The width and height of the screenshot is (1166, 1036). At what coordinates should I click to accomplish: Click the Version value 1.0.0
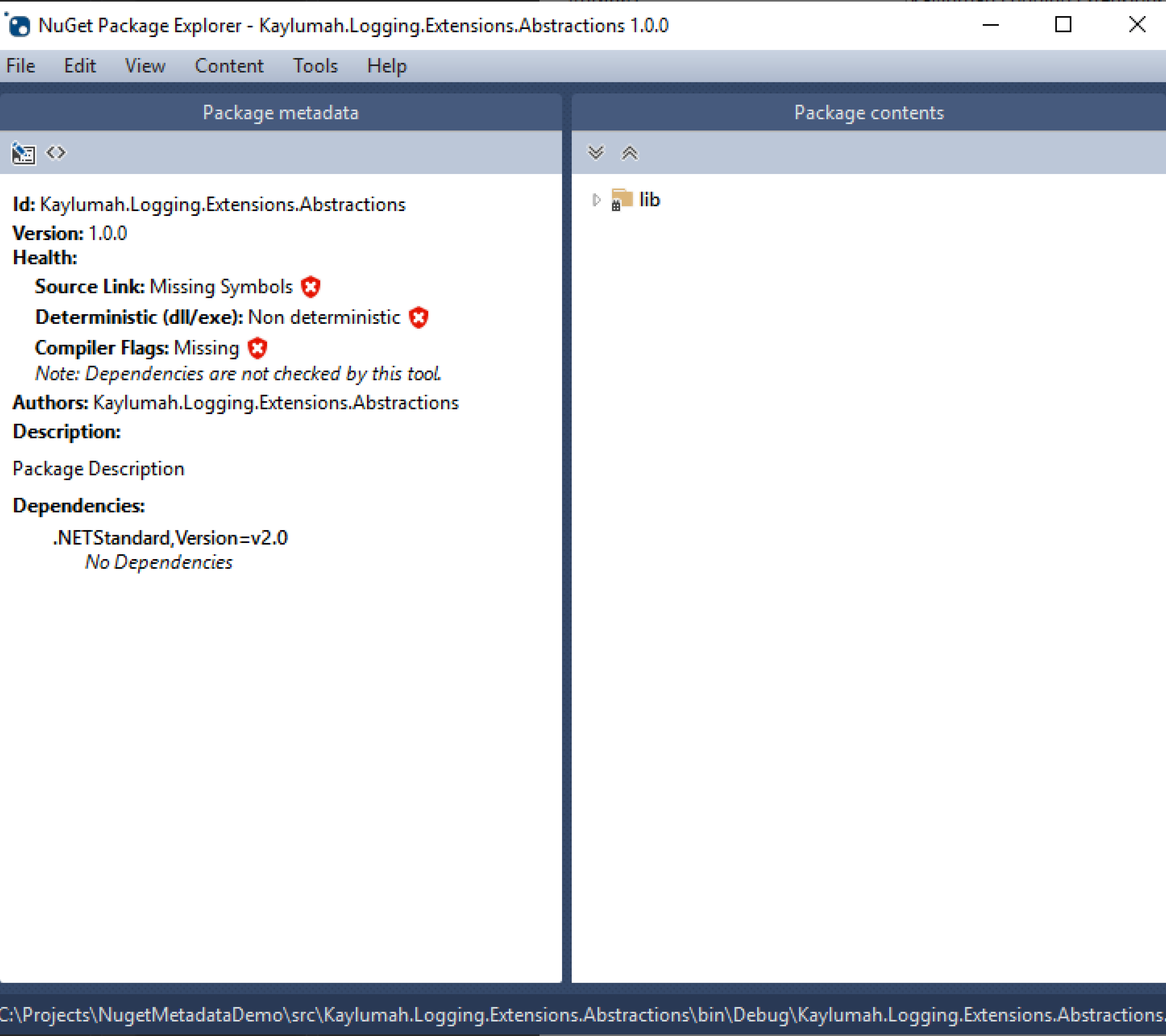point(108,233)
